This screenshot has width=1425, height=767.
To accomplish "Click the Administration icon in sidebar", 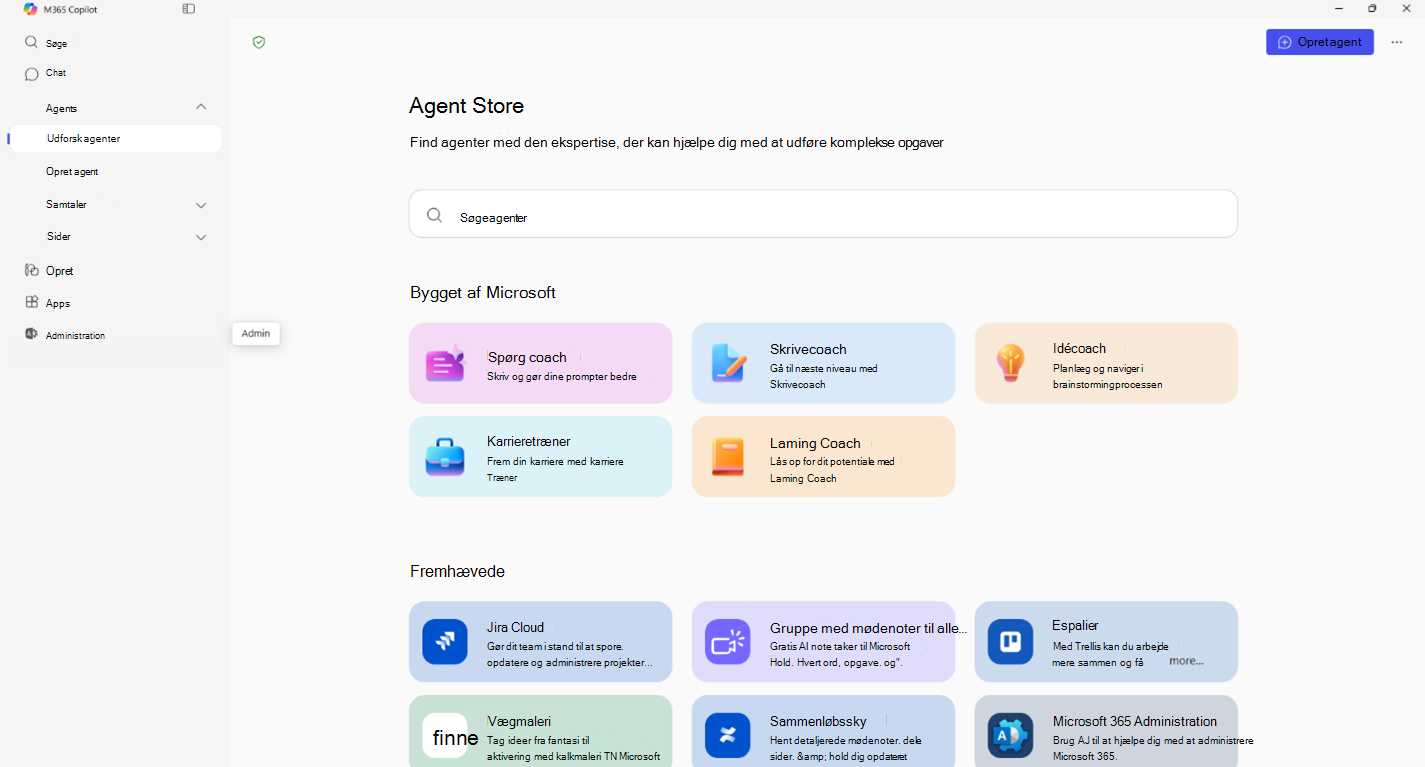I will pyautogui.click(x=31, y=335).
